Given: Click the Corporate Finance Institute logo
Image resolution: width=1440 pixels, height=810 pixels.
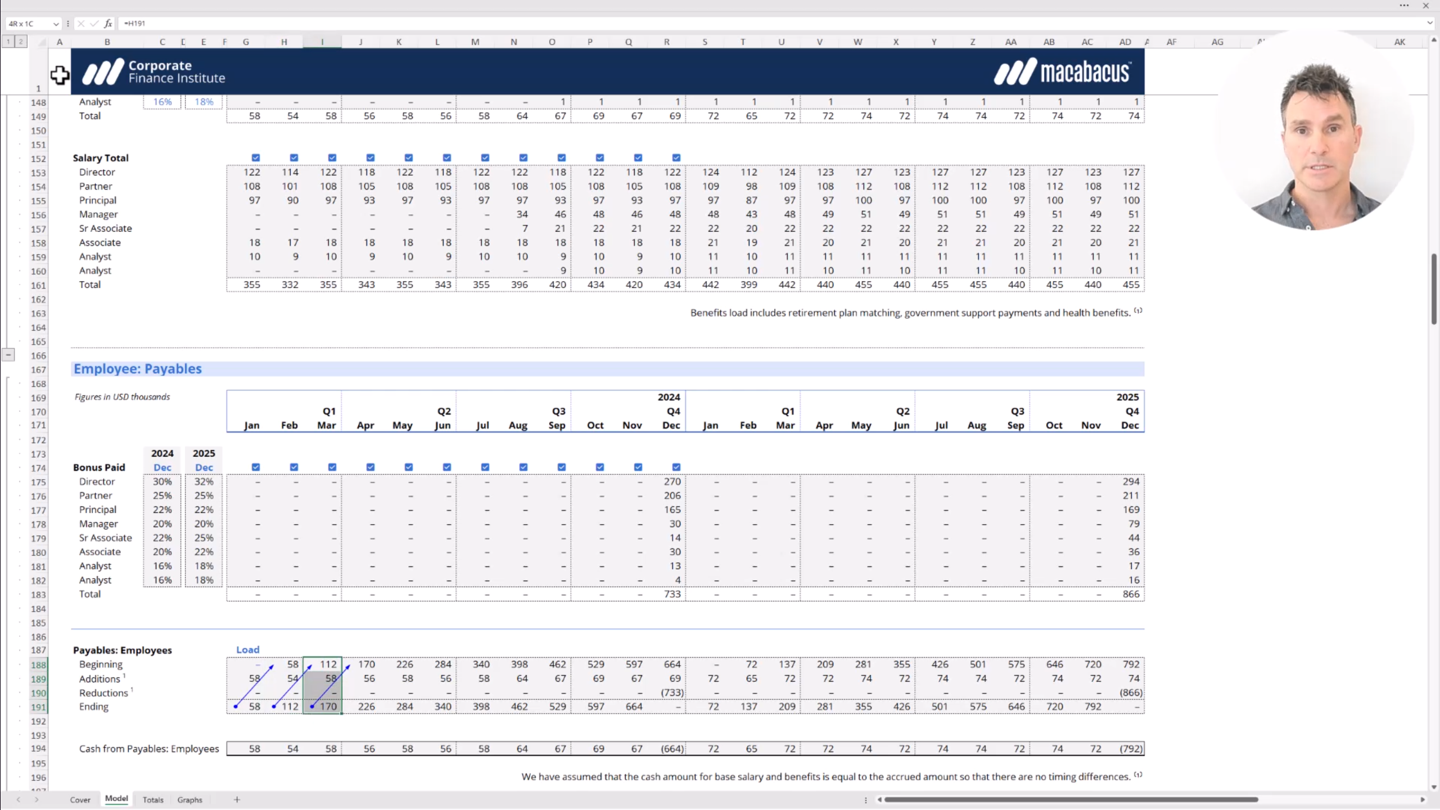Looking at the screenshot, I should pos(154,72).
